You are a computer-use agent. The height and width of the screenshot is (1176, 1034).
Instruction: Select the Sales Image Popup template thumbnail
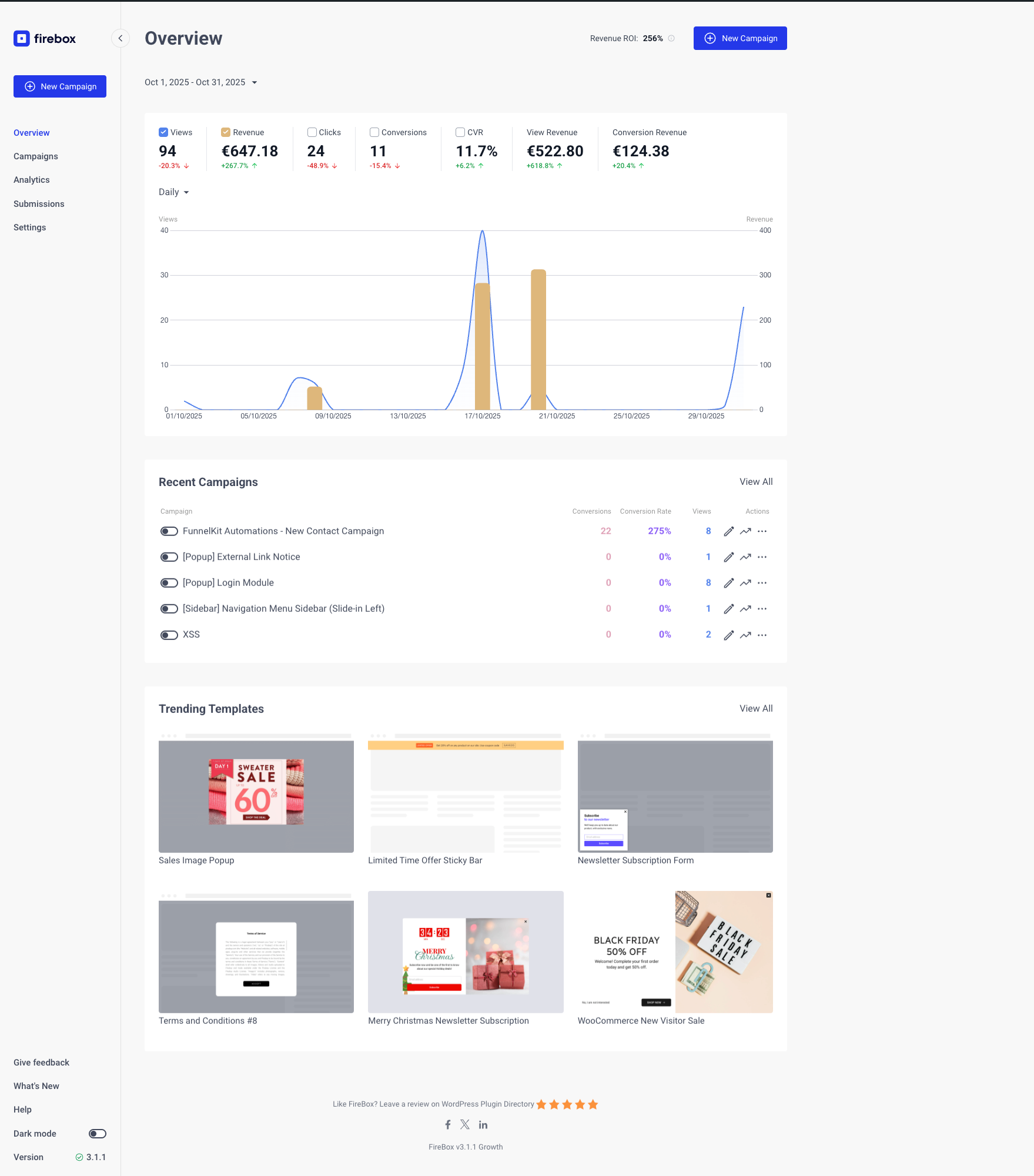[x=256, y=793]
